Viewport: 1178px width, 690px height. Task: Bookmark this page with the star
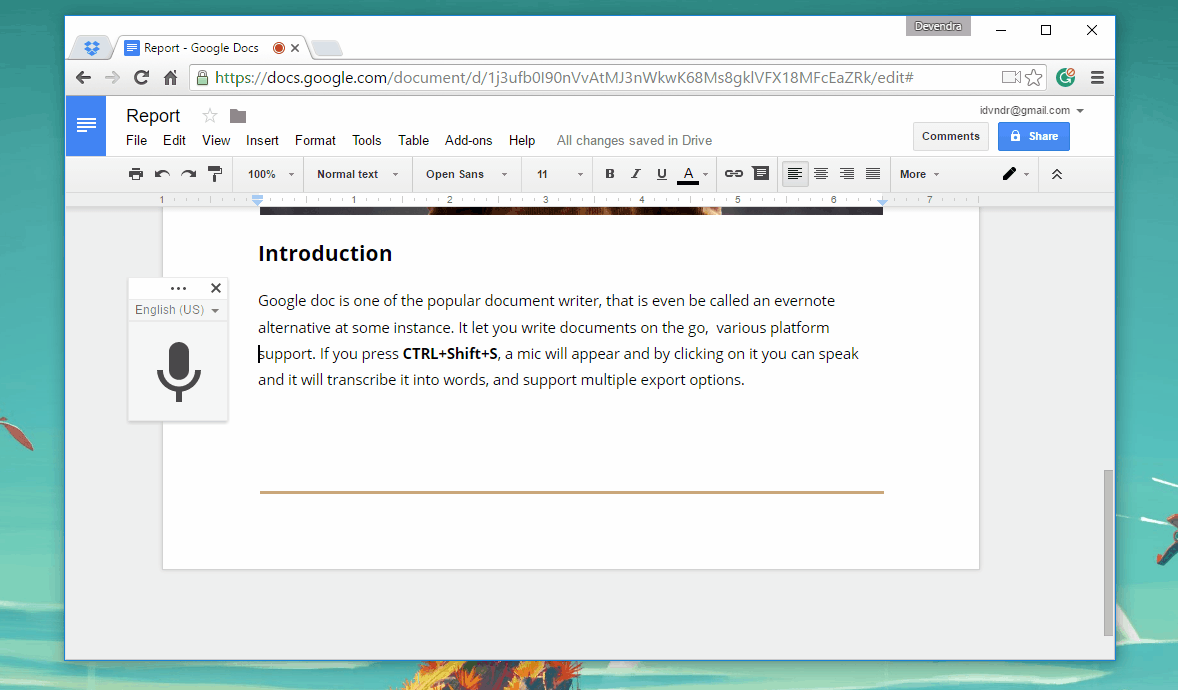coord(1034,77)
